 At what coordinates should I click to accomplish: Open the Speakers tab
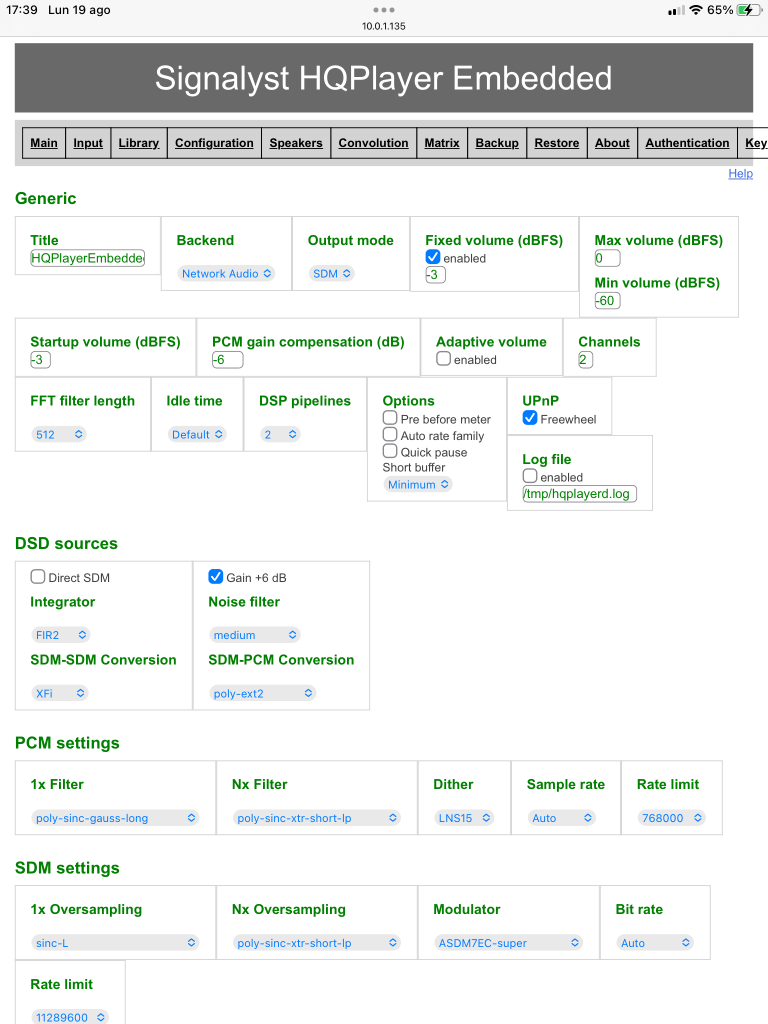coord(296,143)
